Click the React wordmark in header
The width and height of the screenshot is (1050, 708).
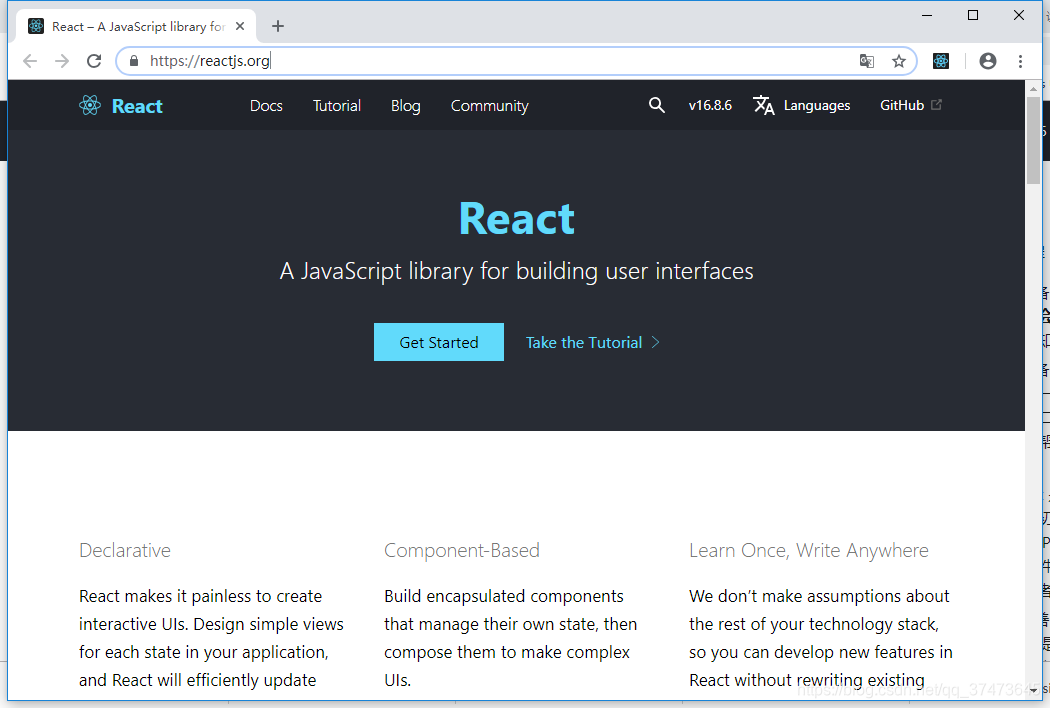pyautogui.click(x=137, y=106)
